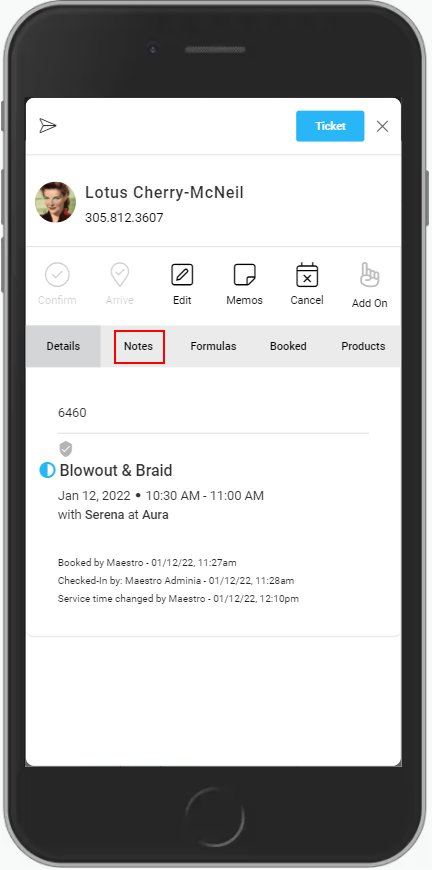This screenshot has height=870, width=432.
Task: Tap the Add On hand icon
Action: [x=369, y=275]
